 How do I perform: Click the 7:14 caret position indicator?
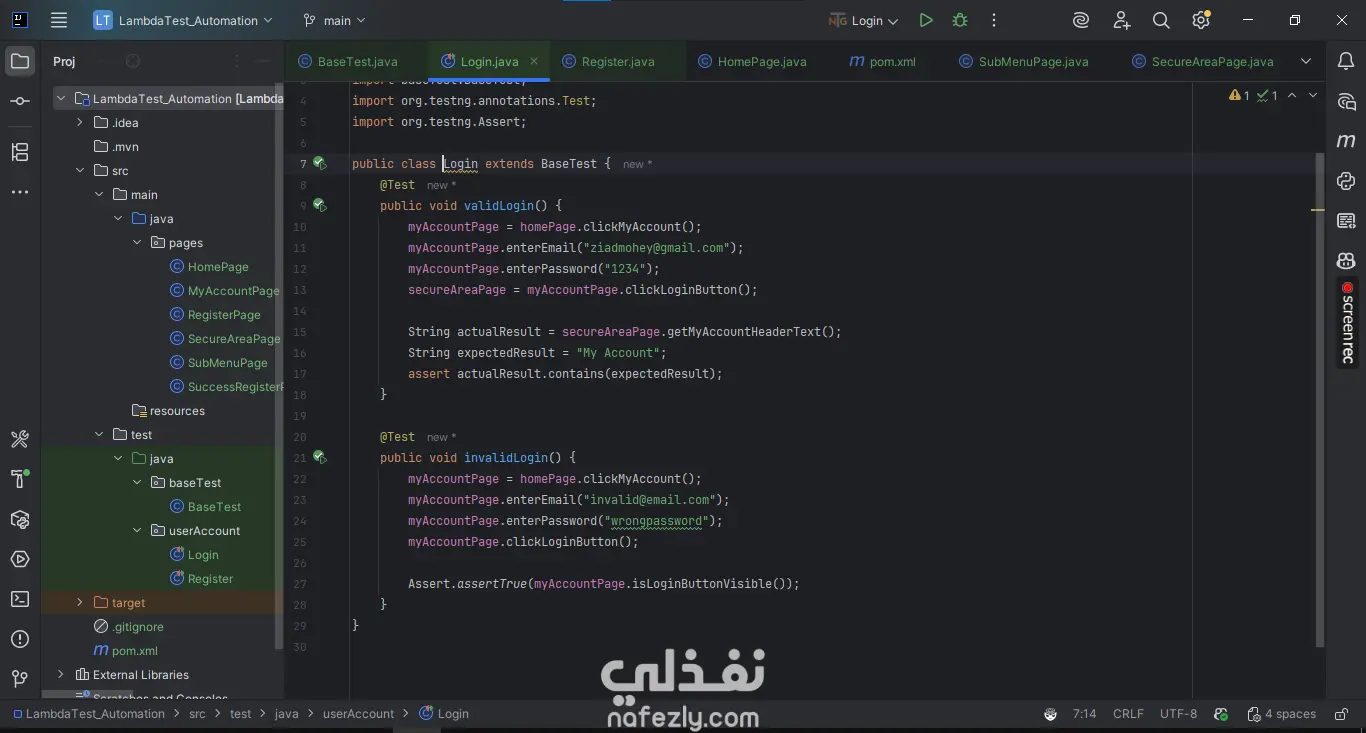(x=1084, y=714)
